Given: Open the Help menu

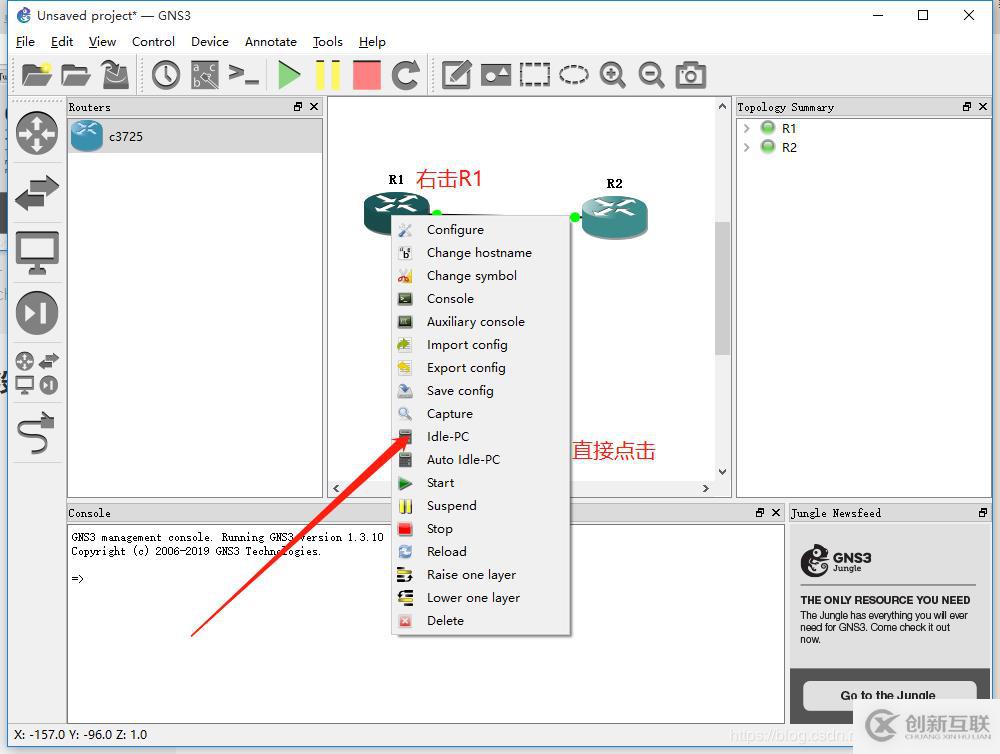Looking at the screenshot, I should [372, 41].
